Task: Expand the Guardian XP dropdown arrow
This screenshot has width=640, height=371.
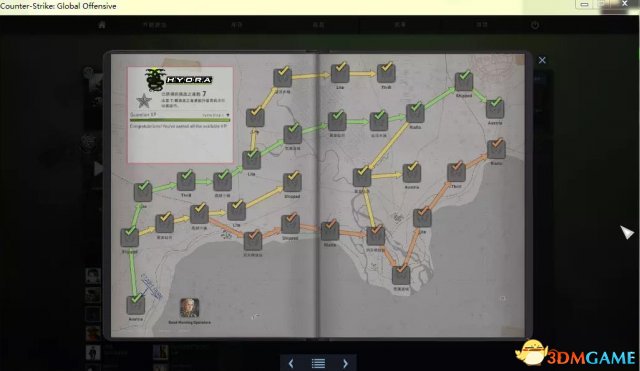Action: point(228,115)
